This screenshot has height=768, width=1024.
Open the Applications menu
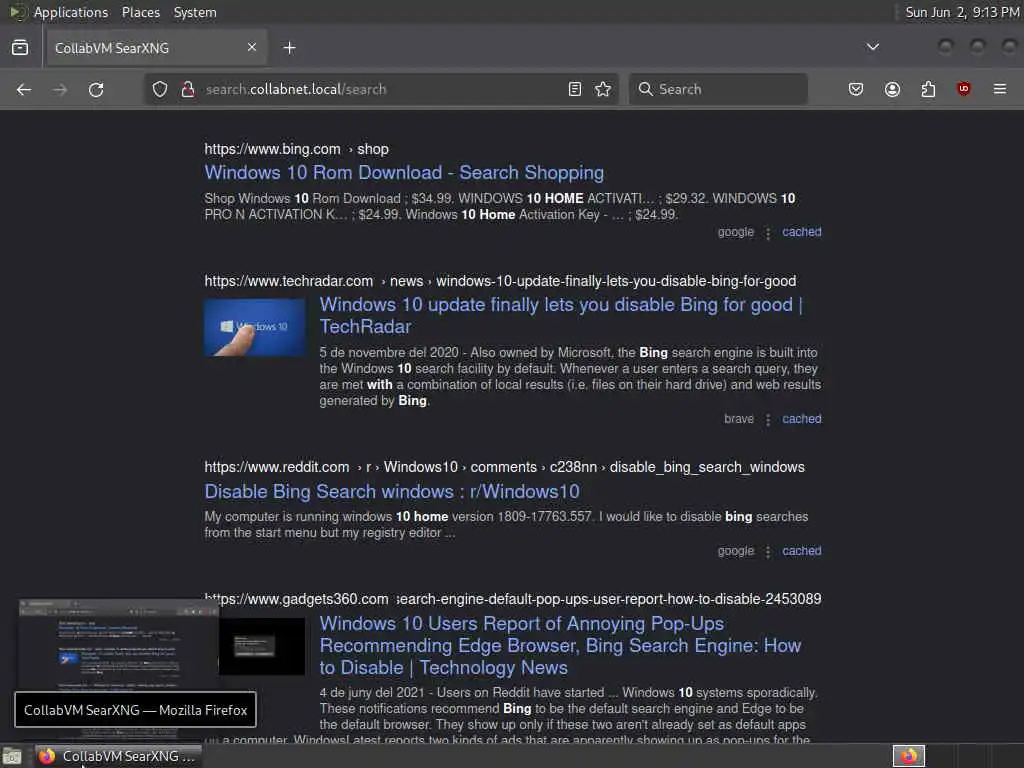click(x=71, y=12)
